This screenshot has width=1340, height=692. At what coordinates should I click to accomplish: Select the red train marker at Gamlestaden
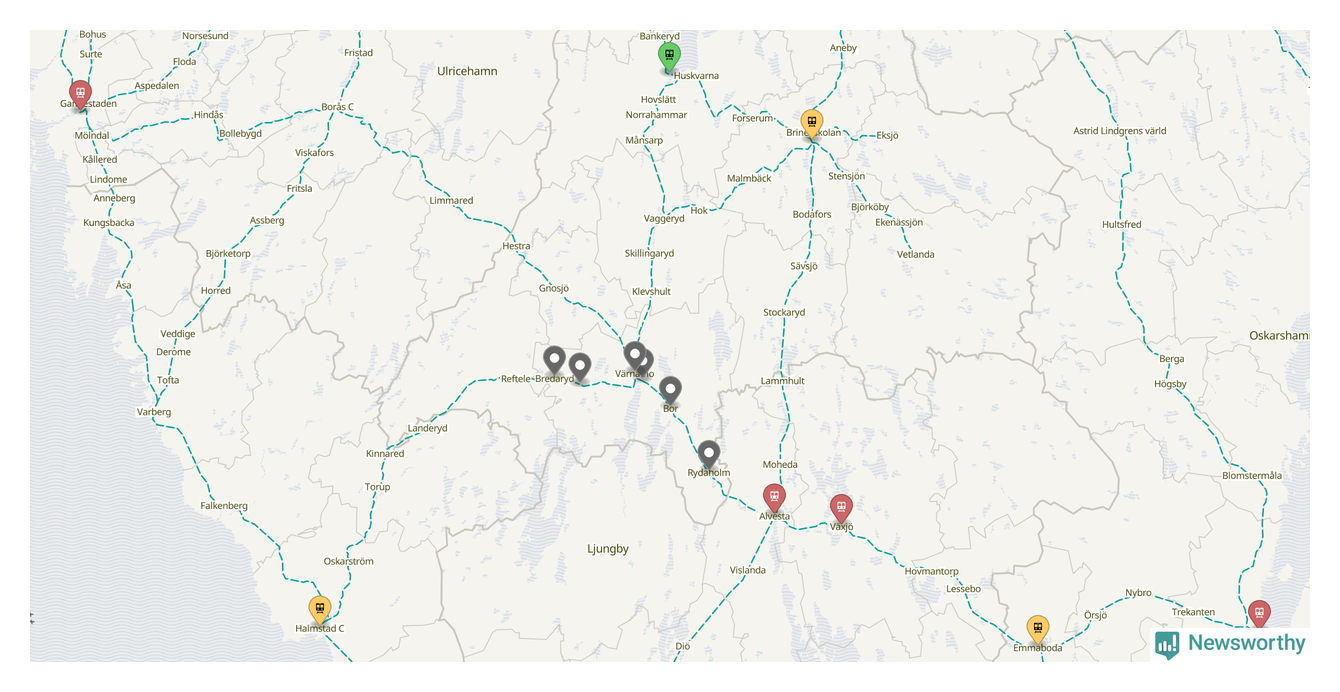[81, 94]
